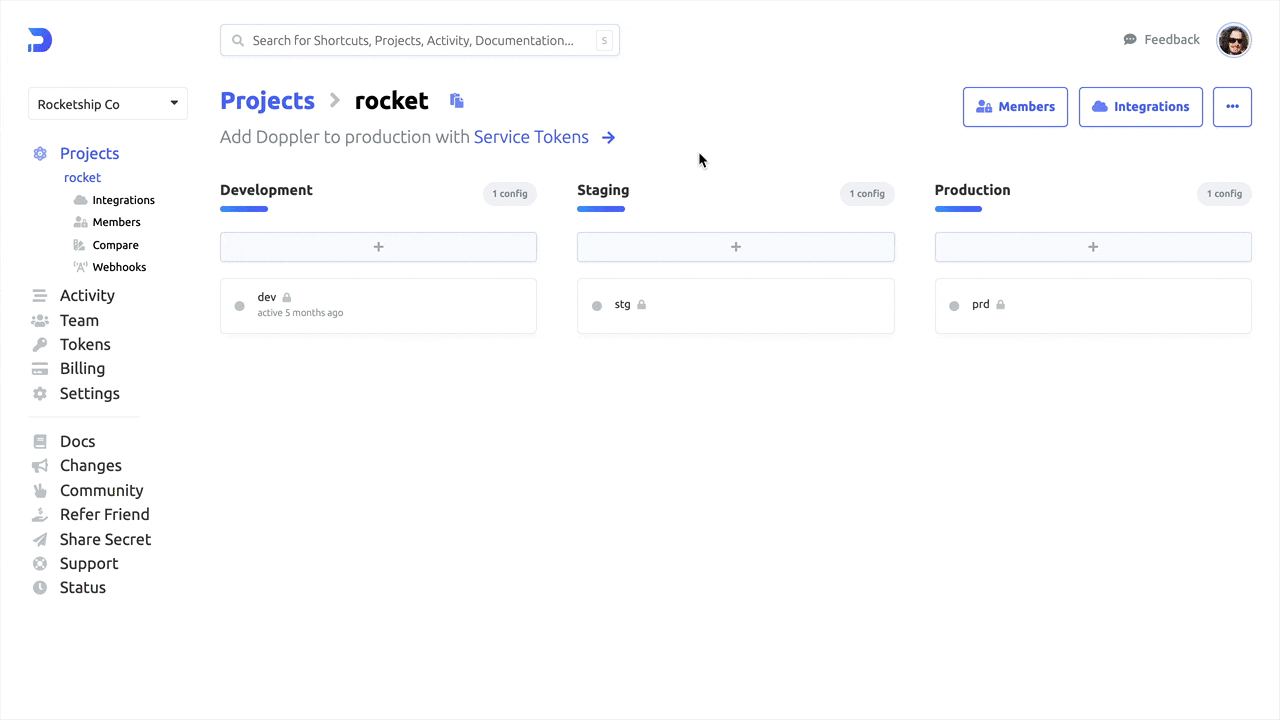
Task: Click the Feedback speech bubble icon
Action: tap(1130, 40)
